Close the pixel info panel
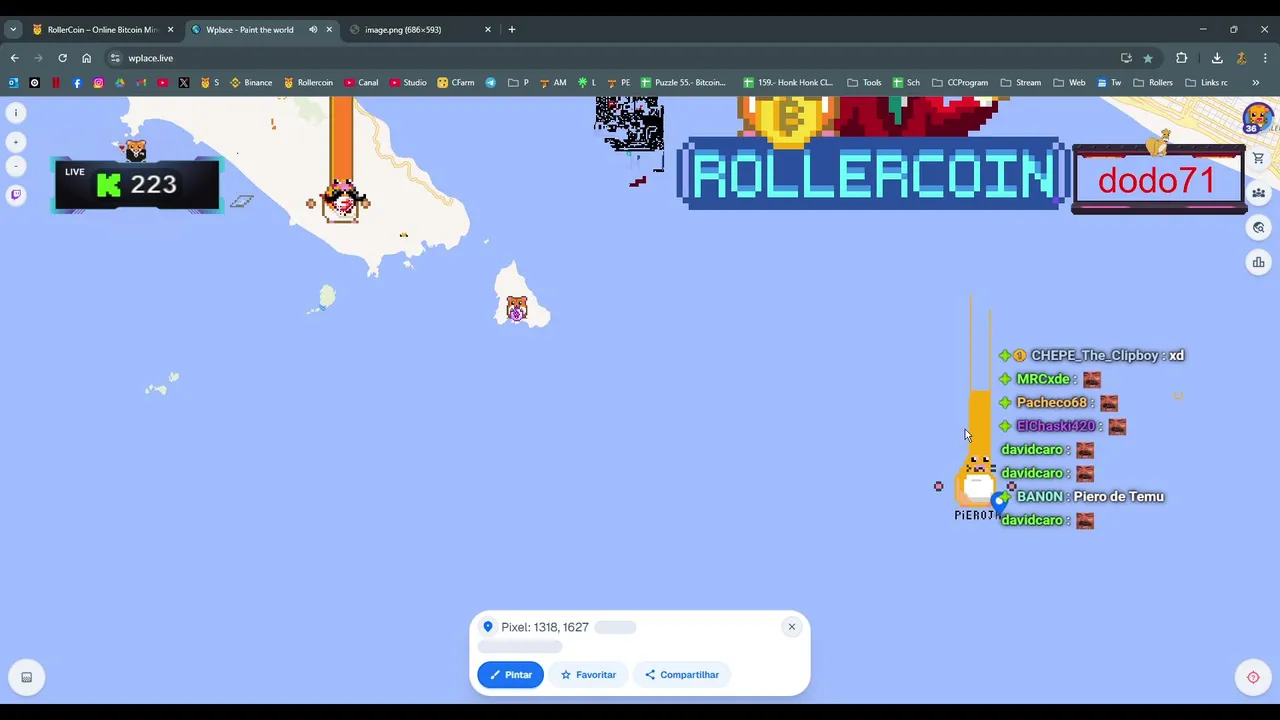 coord(791,627)
